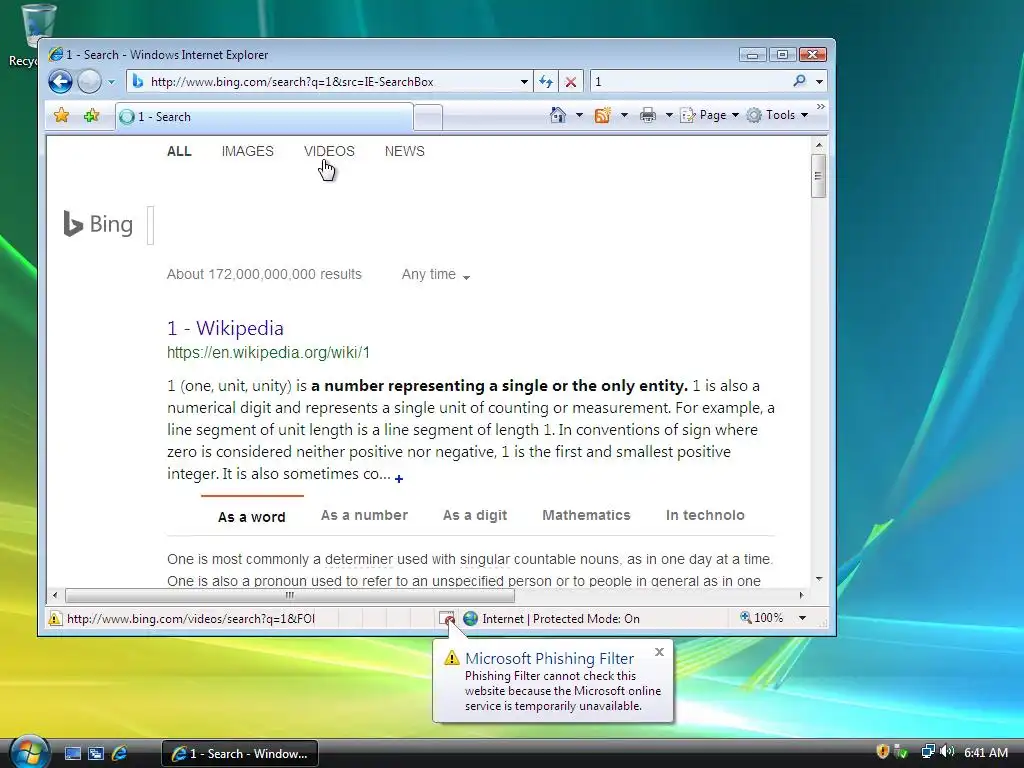Select the 'Mathematics' tab

[586, 515]
